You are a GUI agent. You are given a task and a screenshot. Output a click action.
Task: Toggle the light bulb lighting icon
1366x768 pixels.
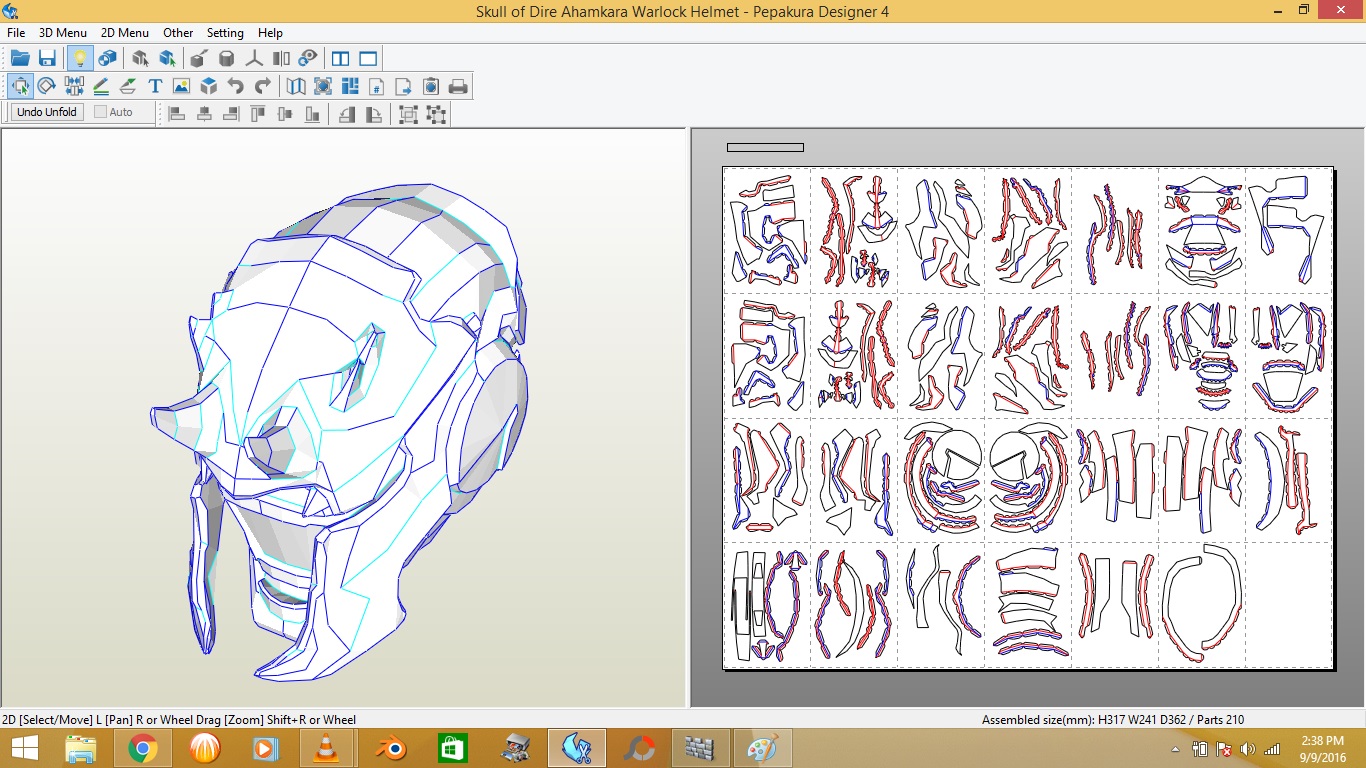point(79,58)
